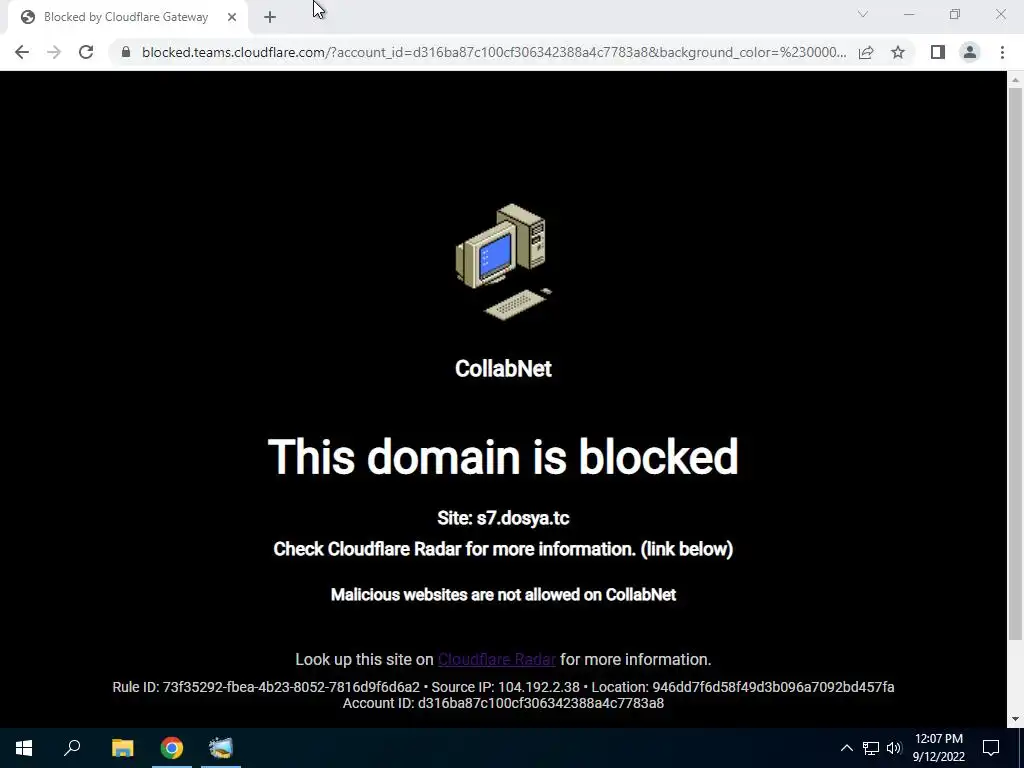Follow the Cloudflare Radar link

pos(496,660)
